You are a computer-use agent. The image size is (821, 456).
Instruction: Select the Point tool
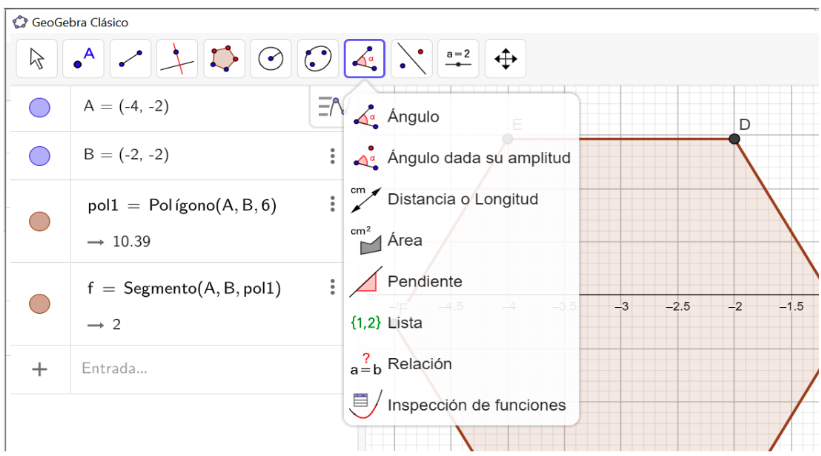(x=83, y=59)
